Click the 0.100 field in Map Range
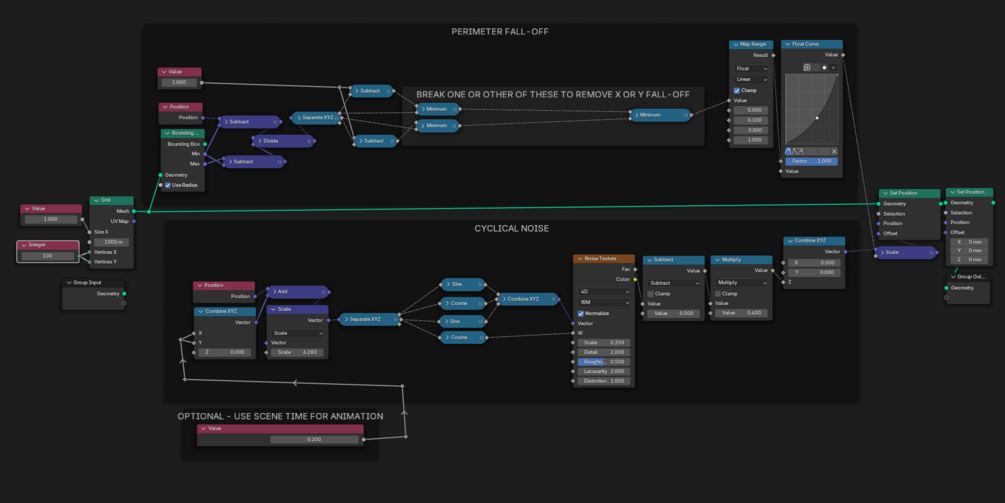 (x=751, y=120)
